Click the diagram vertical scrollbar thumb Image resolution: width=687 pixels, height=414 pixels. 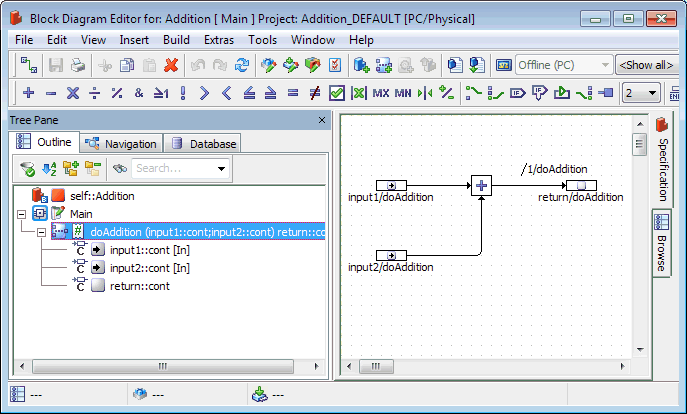pyautogui.click(x=640, y=145)
